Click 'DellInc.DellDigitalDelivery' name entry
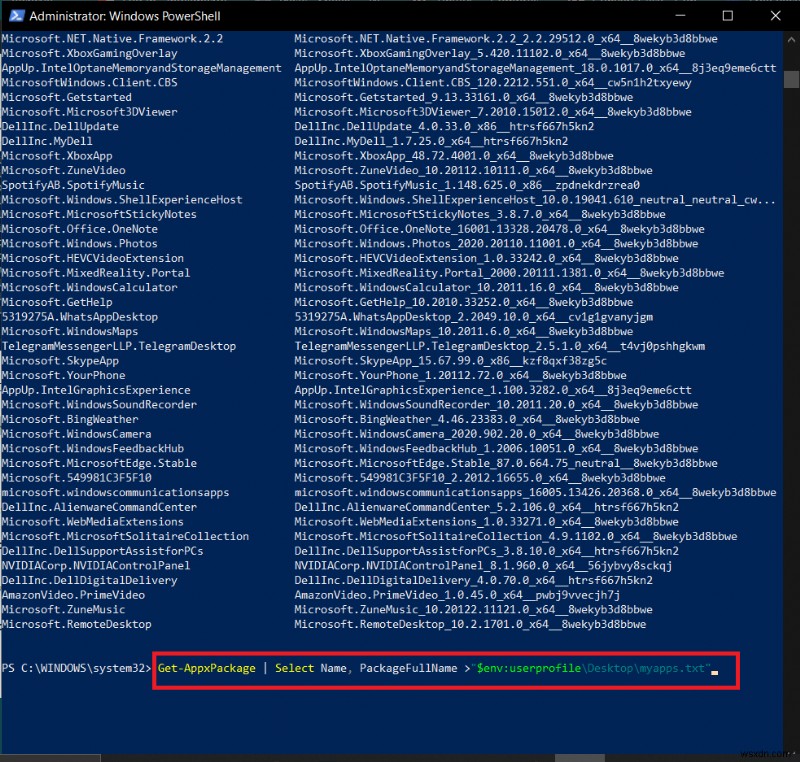Viewport: 800px width, 762px height. pos(89,580)
